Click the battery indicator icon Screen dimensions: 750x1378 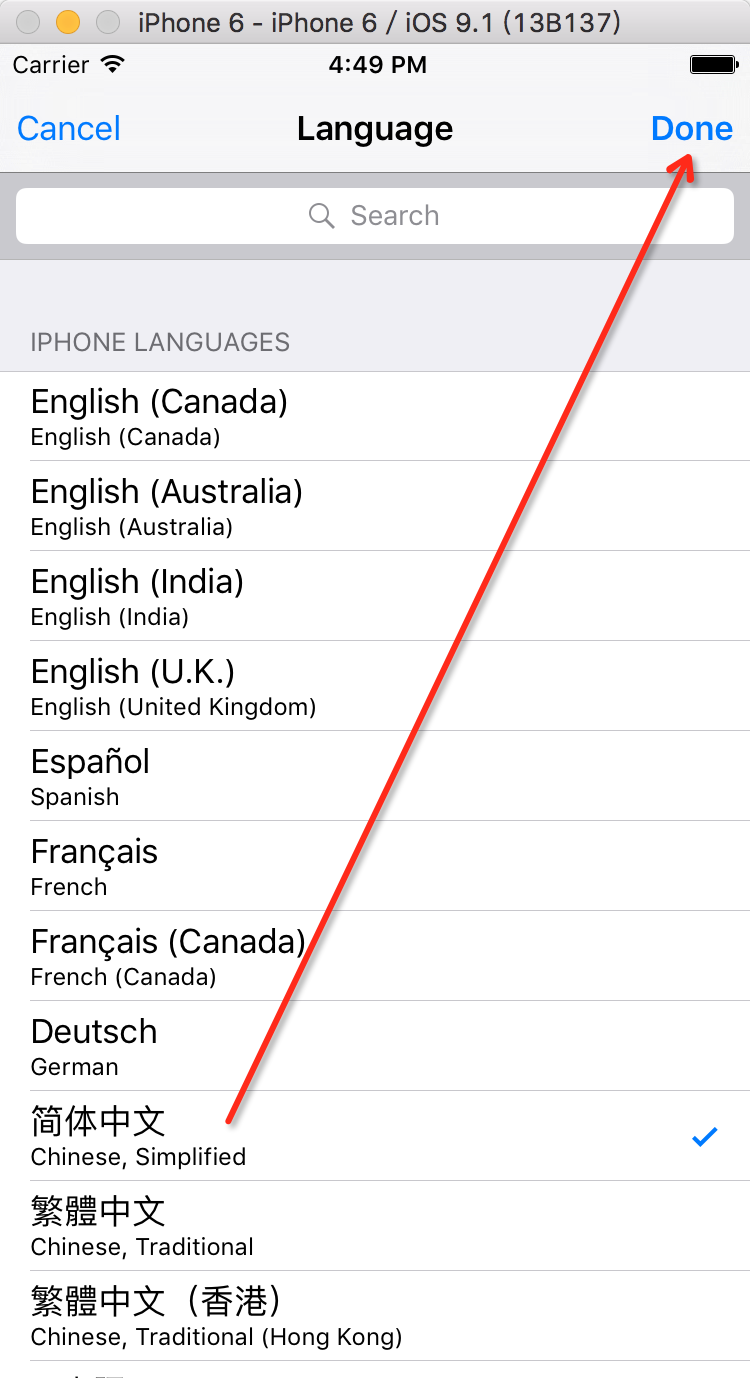[713, 65]
